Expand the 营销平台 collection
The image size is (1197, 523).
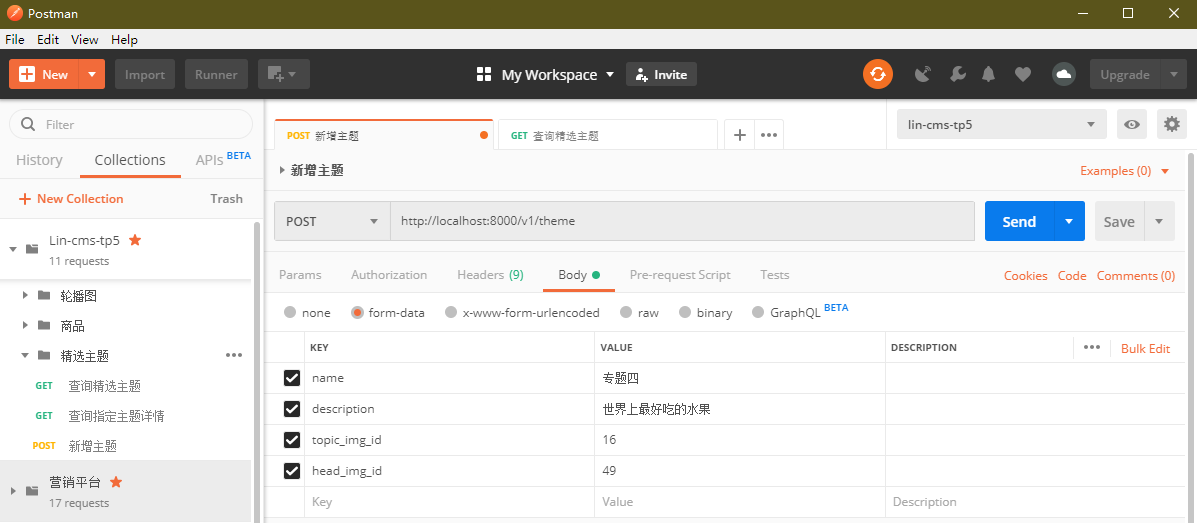(12, 491)
